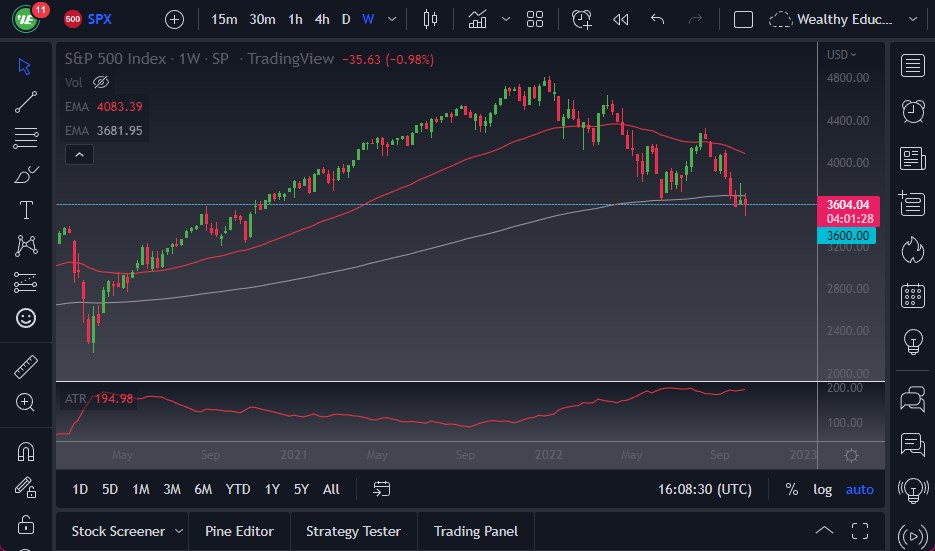The image size is (935, 551).
Task: Click the bar replay rewind icon
Action: click(621, 19)
